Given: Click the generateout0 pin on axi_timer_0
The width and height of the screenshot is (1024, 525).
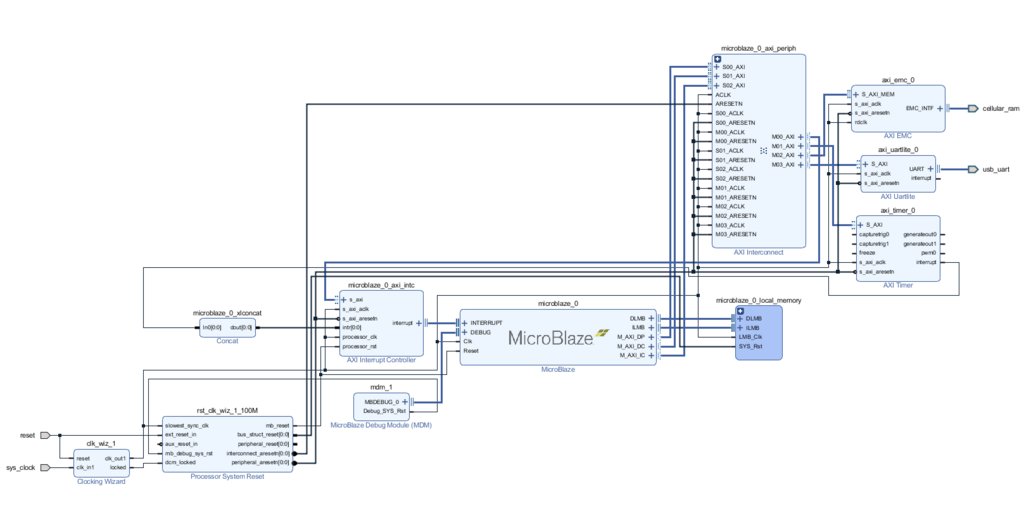Looking at the screenshot, I should pos(920,234).
